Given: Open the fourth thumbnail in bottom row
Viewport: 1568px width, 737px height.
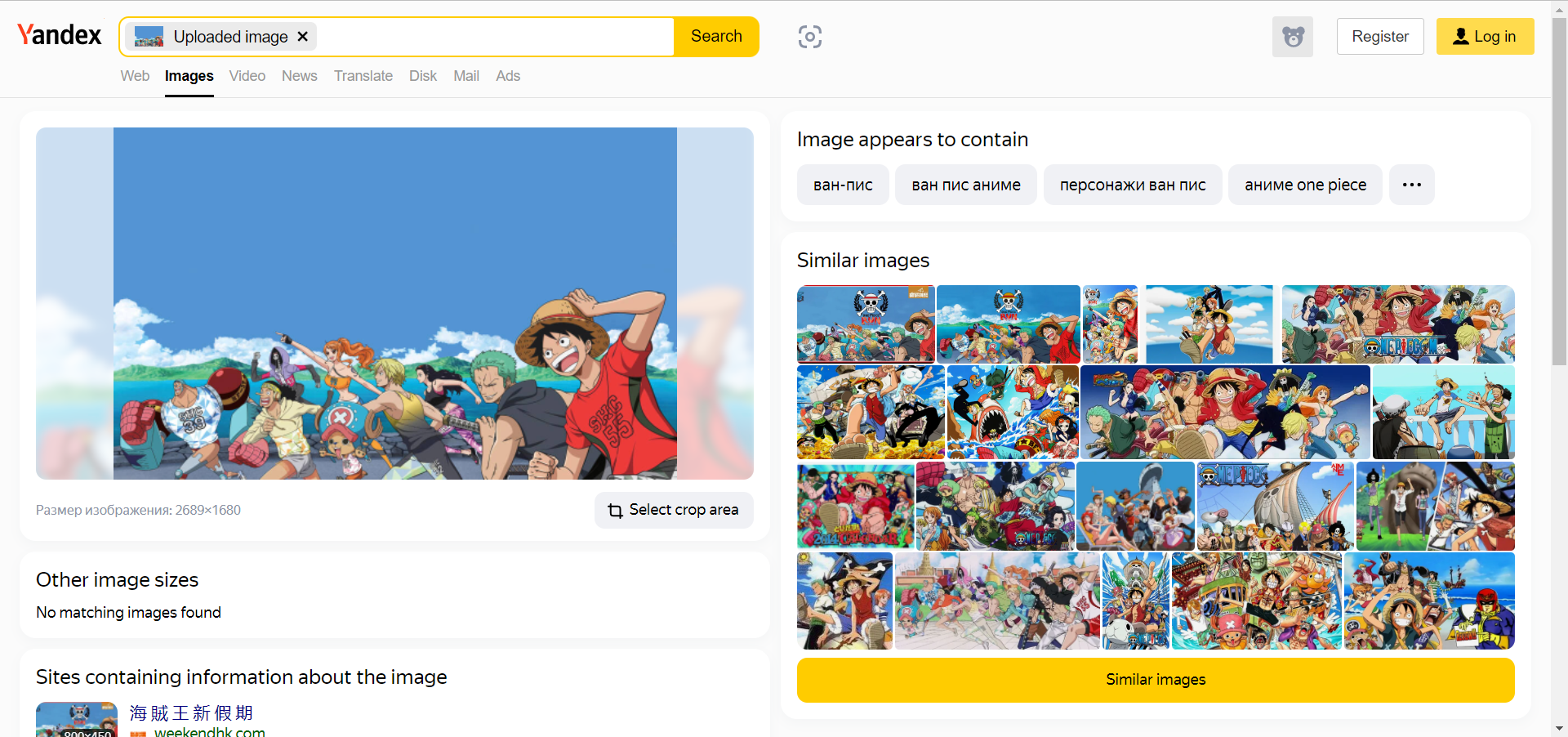Looking at the screenshot, I should click(x=1257, y=601).
